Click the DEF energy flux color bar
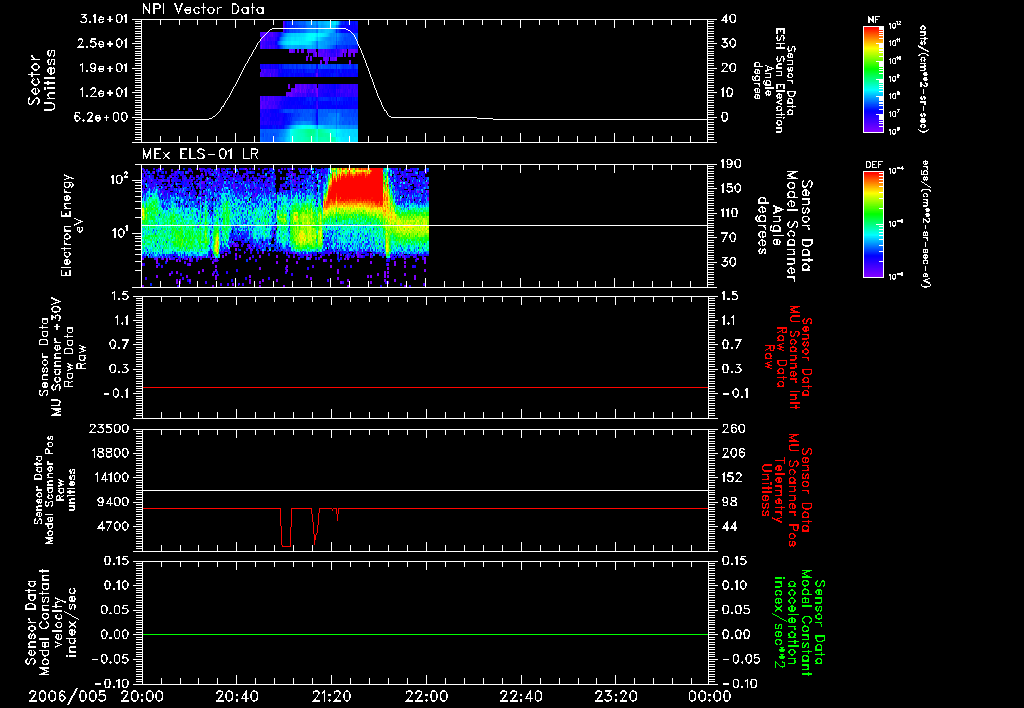This screenshot has height=708, width=1024. [873, 224]
